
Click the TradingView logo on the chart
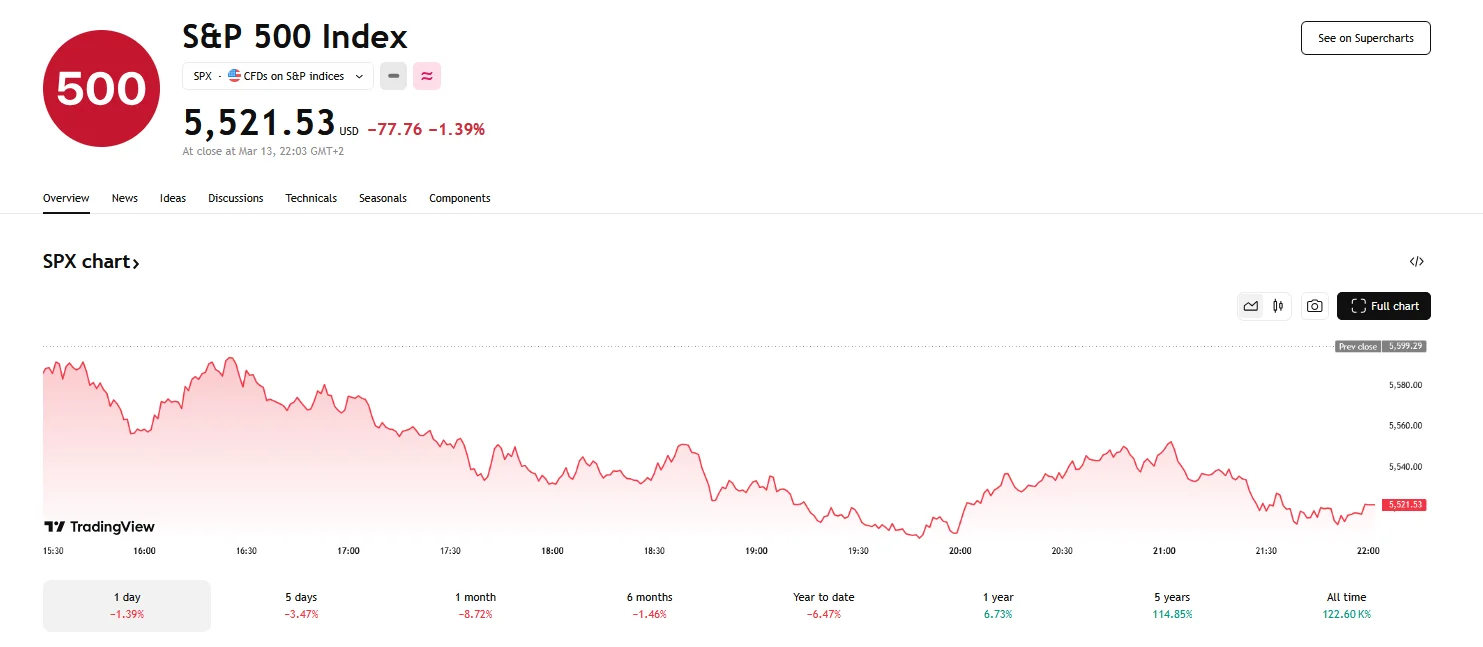100,526
